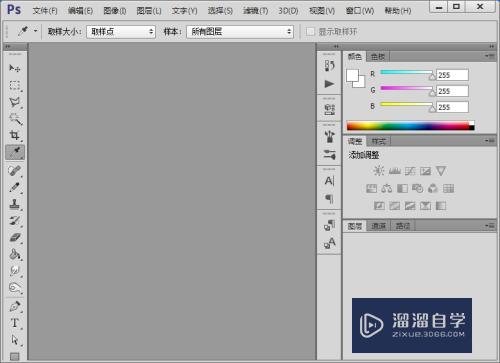Switch to the 色板 tab
Image resolution: width=500 pixels, height=363 pixels.
coord(378,57)
